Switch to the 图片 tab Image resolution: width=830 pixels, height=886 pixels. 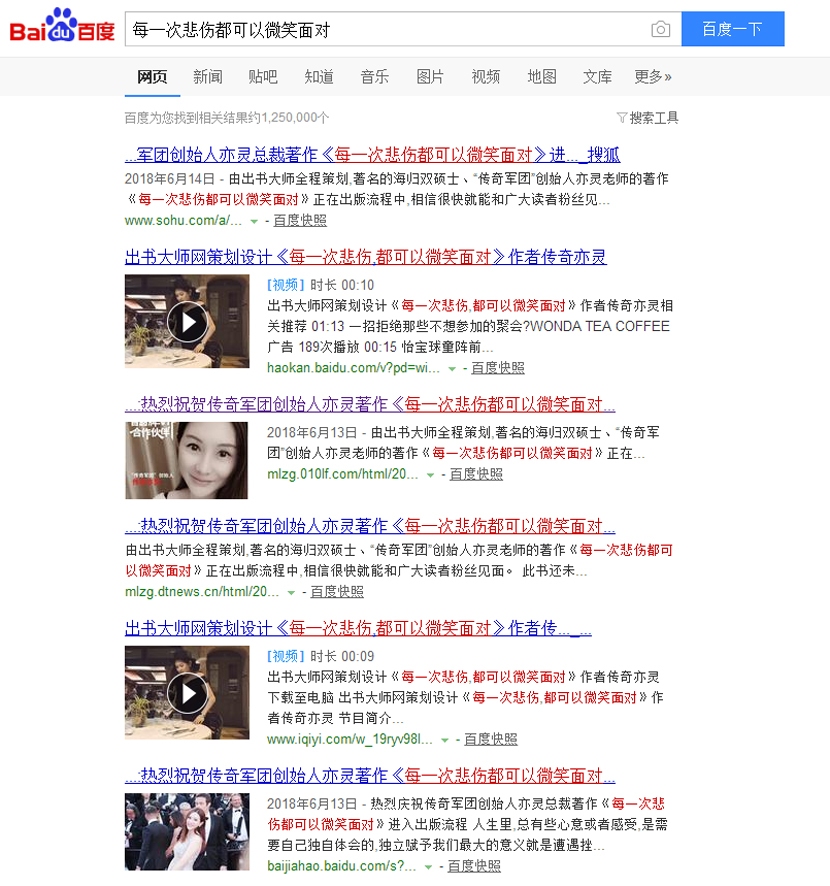click(x=430, y=77)
